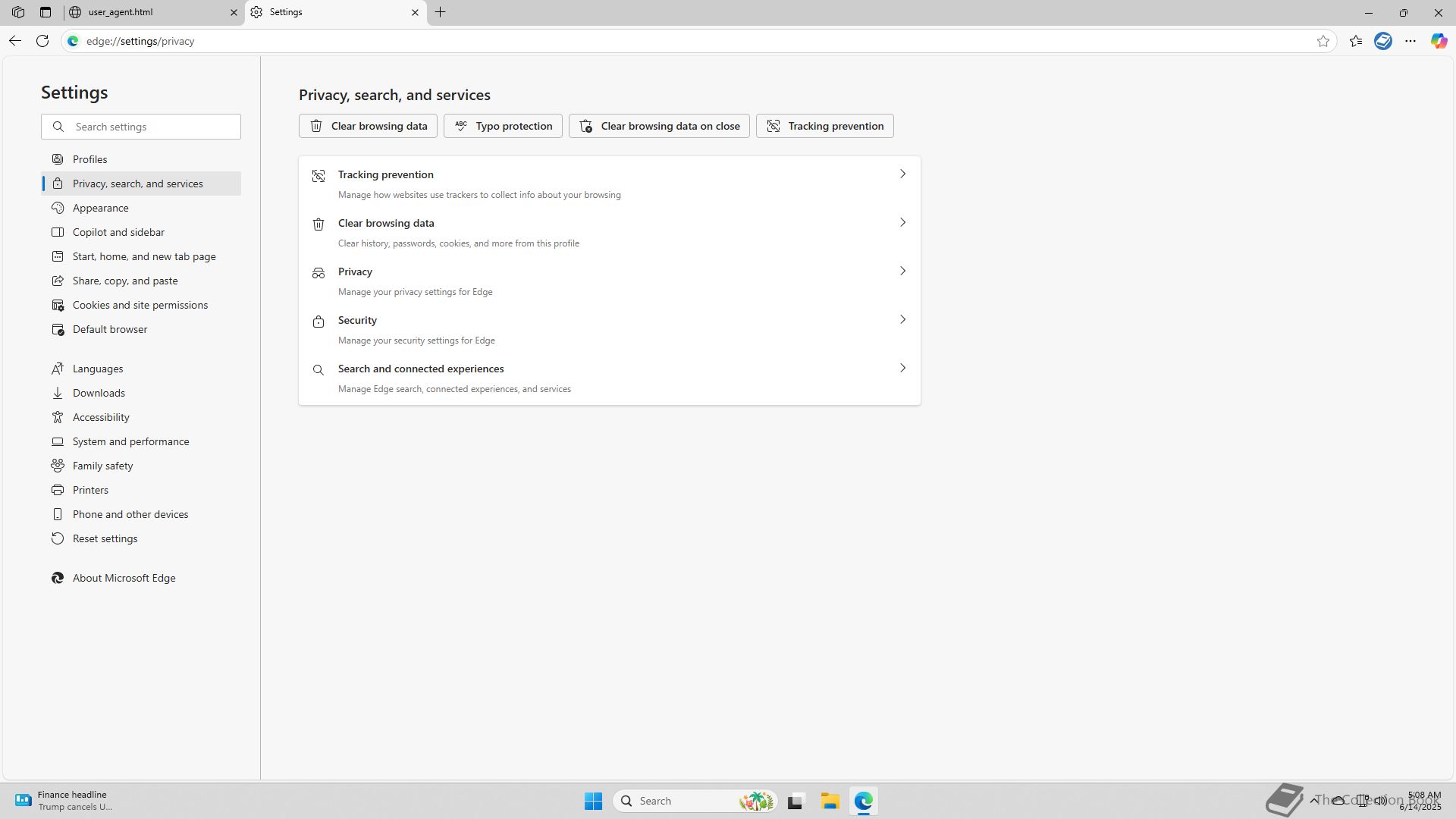
Task: Open the Favorites star-list icon
Action: [1356, 41]
